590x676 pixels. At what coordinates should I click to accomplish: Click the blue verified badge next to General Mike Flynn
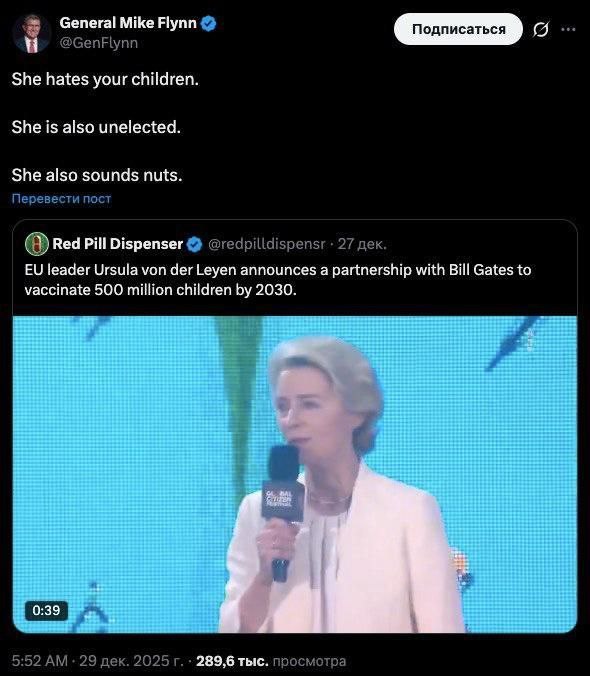click(209, 23)
